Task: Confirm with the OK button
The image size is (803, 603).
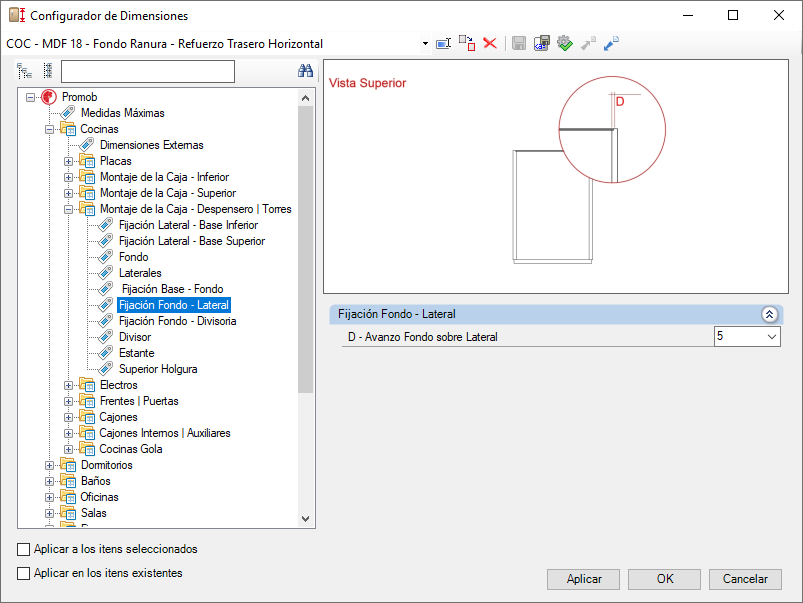Action: [x=664, y=579]
